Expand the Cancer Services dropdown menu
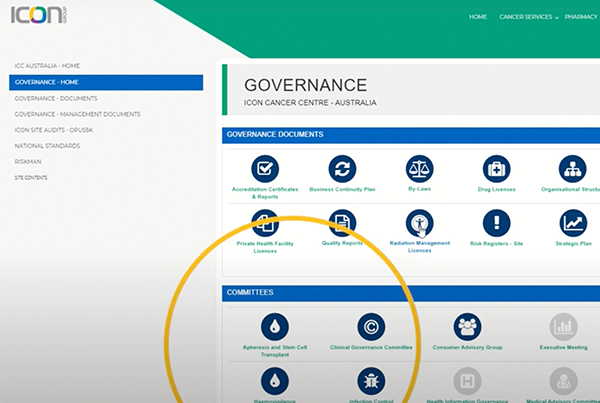 (528, 17)
